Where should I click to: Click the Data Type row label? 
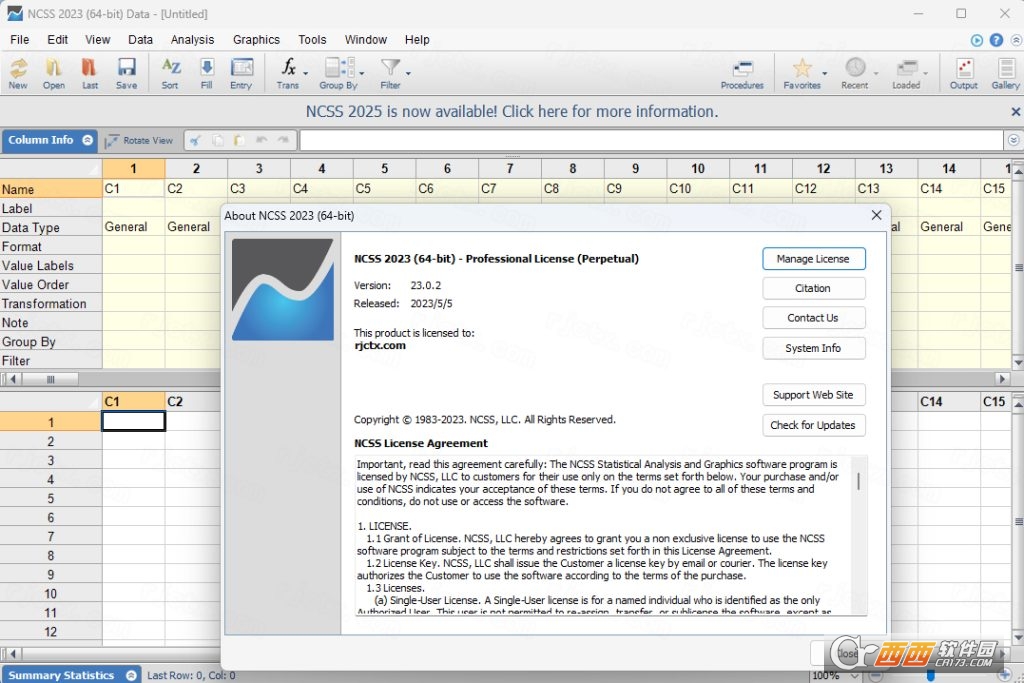coord(51,227)
